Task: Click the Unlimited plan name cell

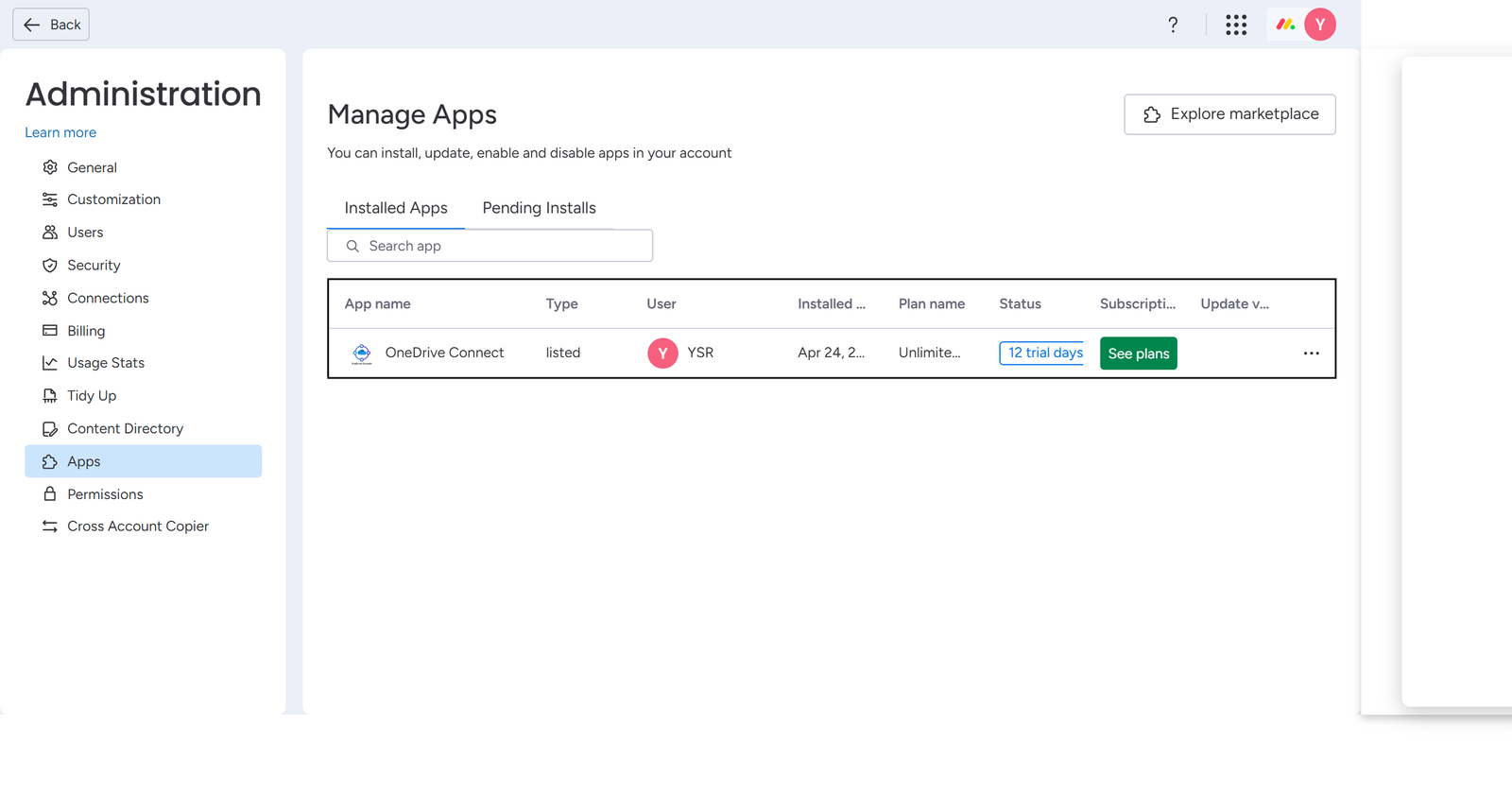Action: [x=930, y=353]
